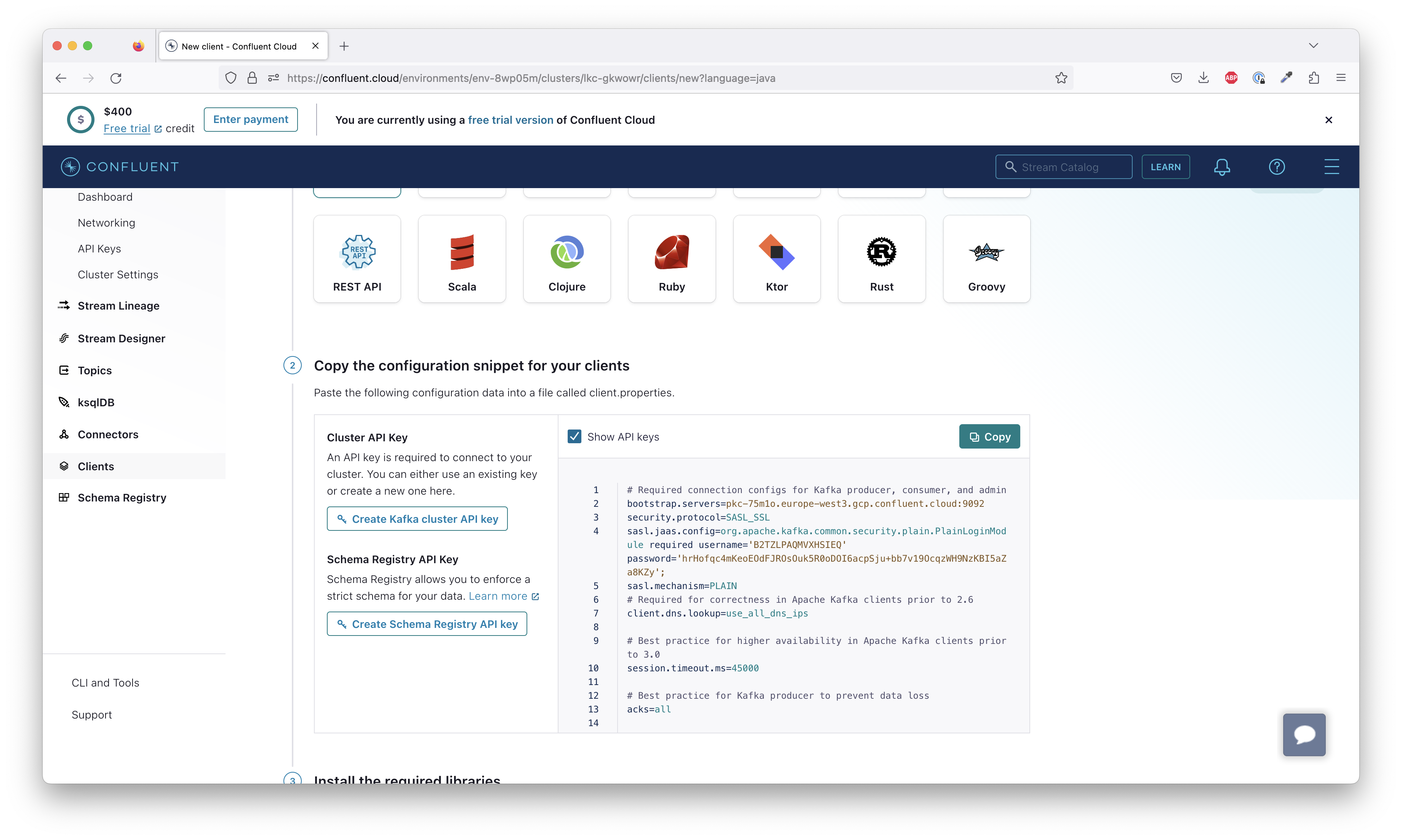Open site tracking protection shield

(x=230, y=78)
